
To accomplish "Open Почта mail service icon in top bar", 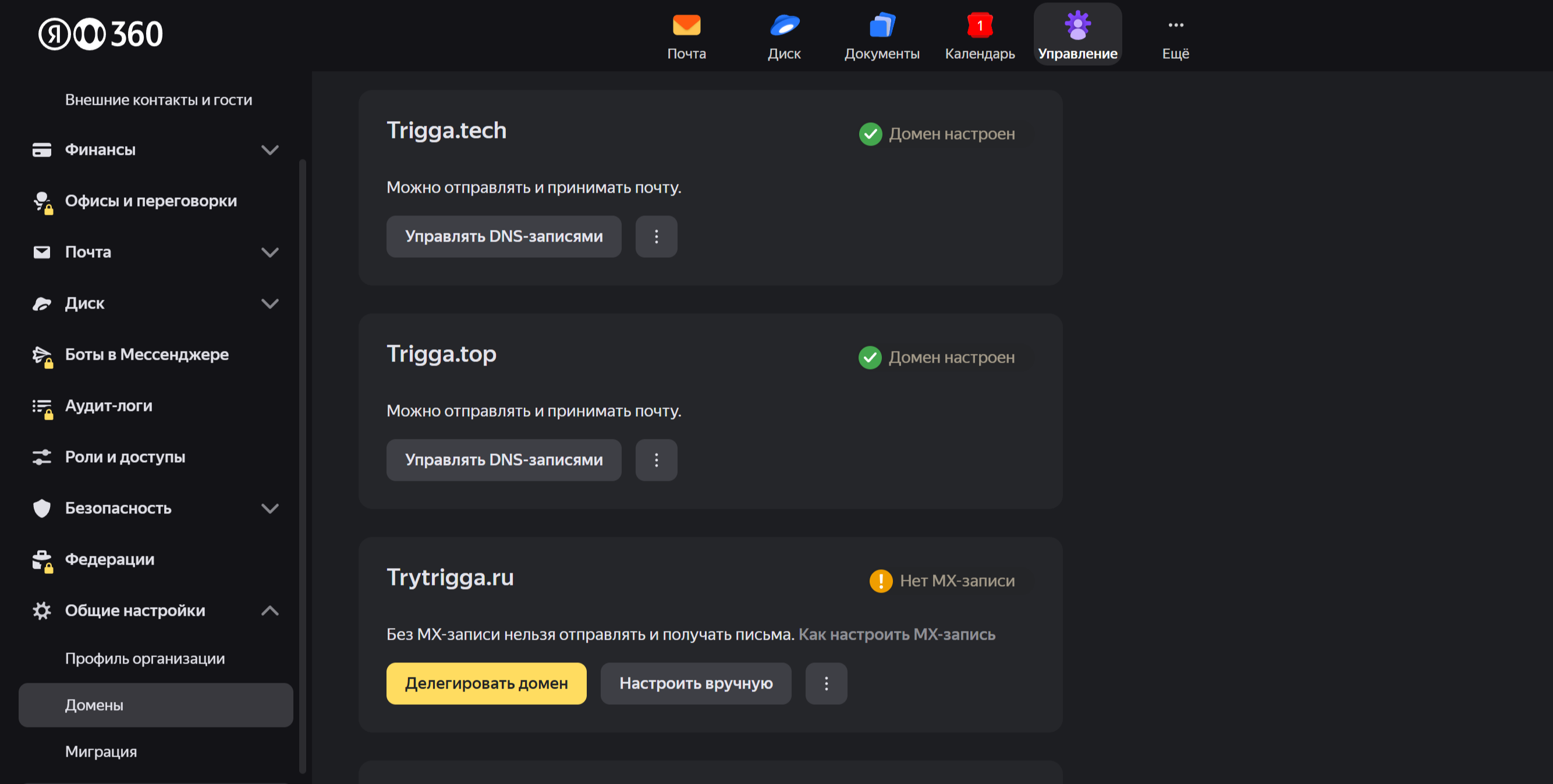I will [x=686, y=25].
